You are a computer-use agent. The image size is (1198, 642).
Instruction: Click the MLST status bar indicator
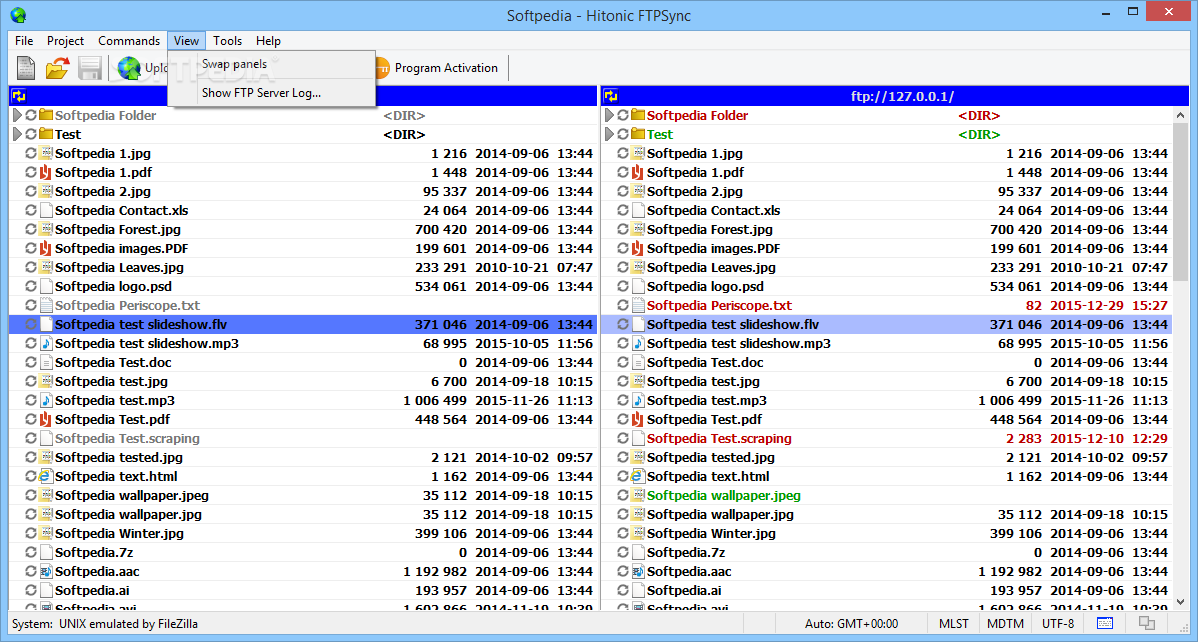click(953, 624)
